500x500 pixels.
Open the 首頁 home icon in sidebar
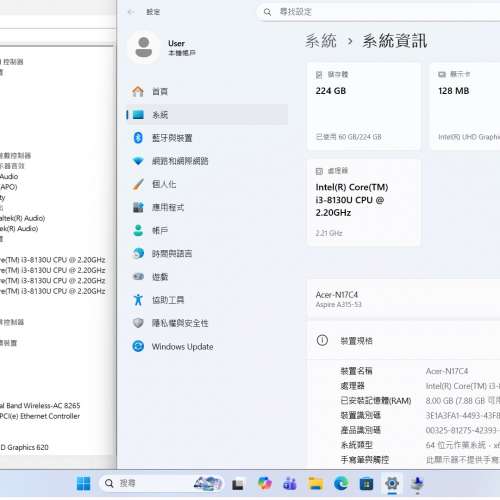[138, 91]
